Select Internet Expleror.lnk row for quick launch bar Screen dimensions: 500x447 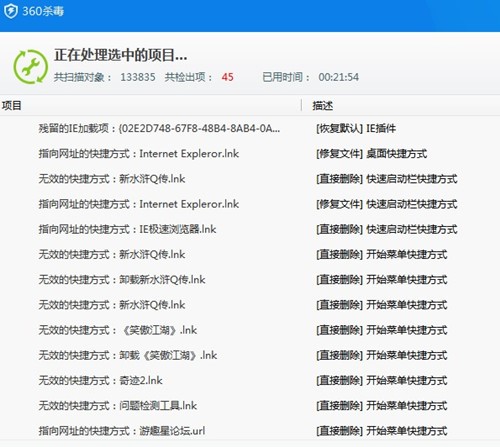(x=250, y=204)
